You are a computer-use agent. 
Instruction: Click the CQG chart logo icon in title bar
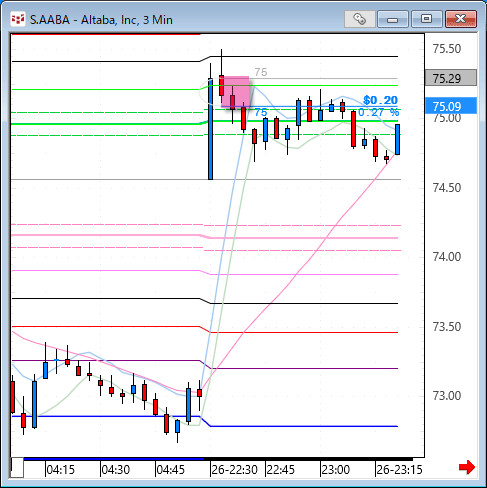[x=17, y=19]
